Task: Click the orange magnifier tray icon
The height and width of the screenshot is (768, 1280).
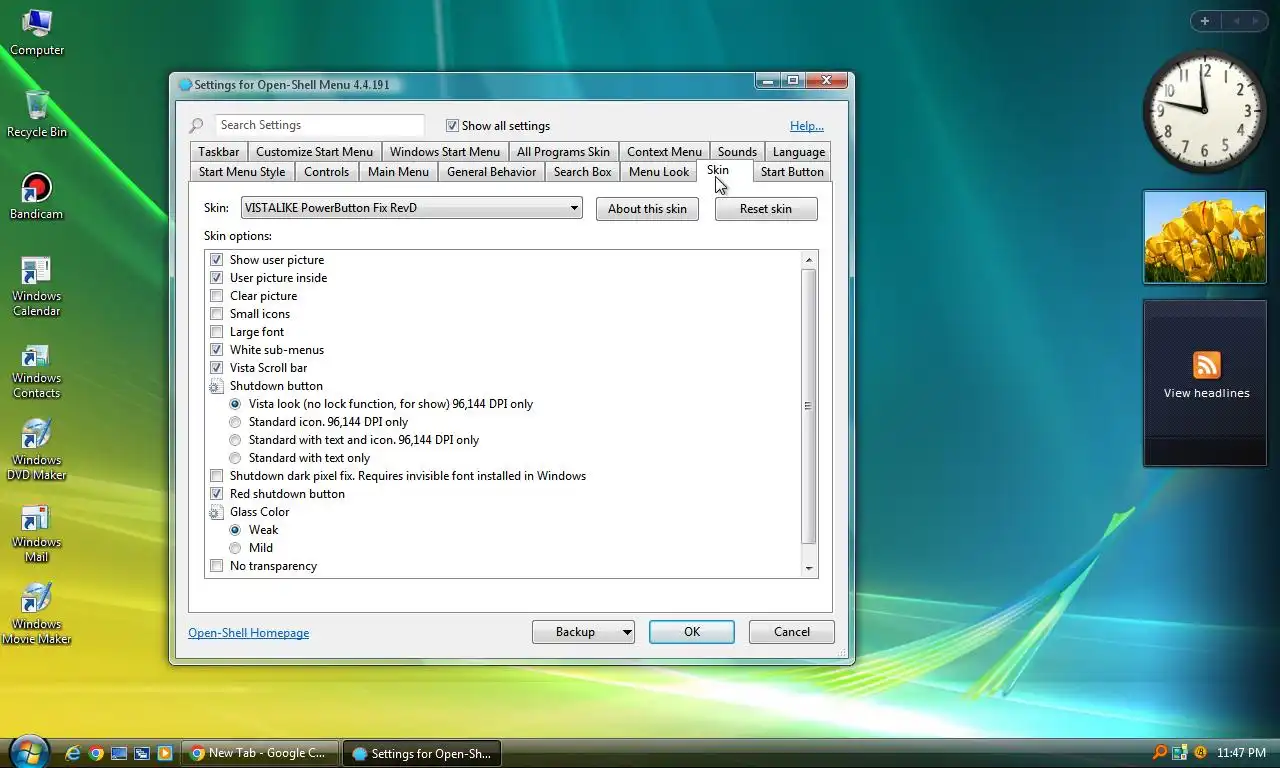Action: [x=1160, y=753]
